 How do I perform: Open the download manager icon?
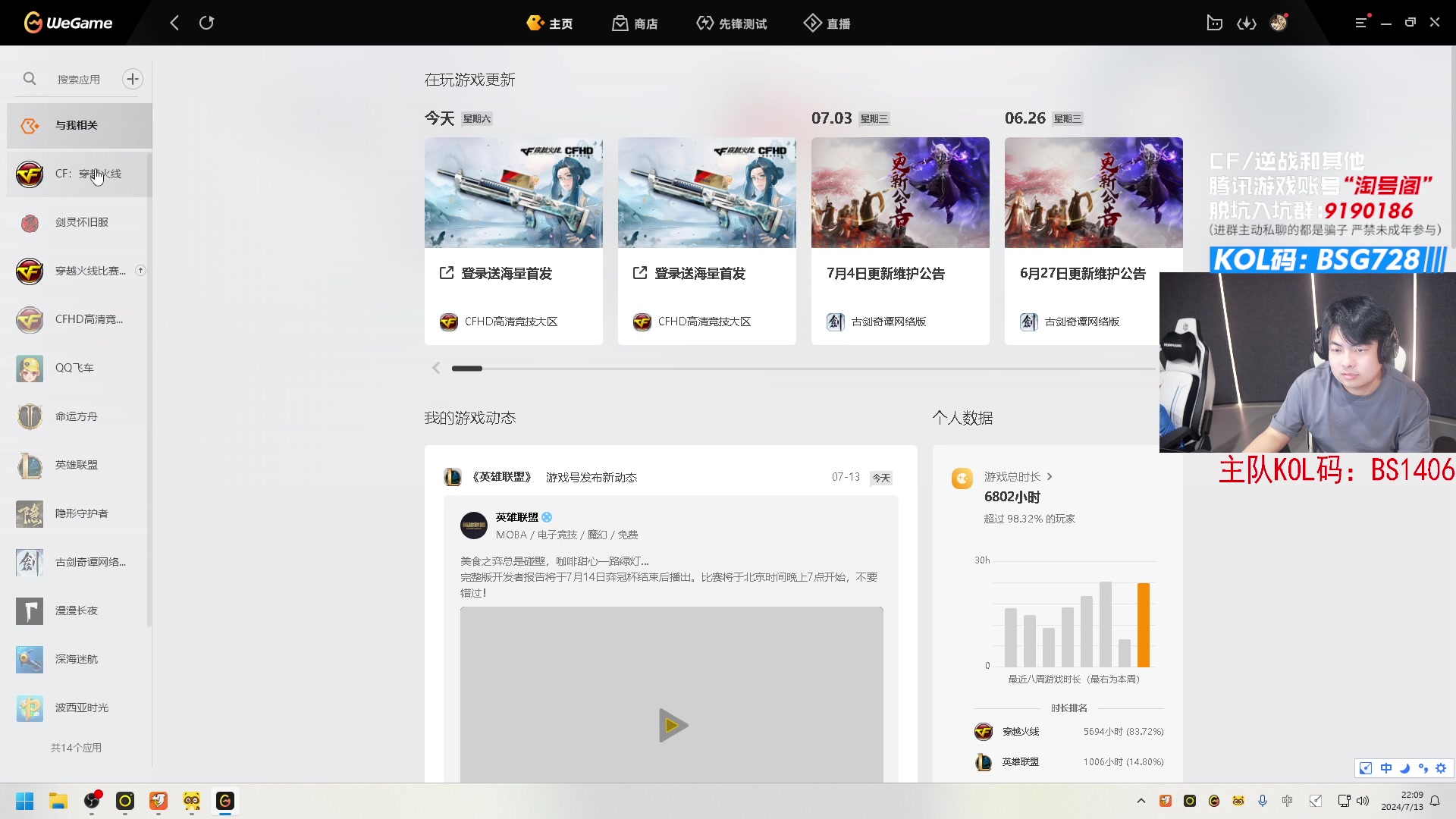coord(1247,24)
